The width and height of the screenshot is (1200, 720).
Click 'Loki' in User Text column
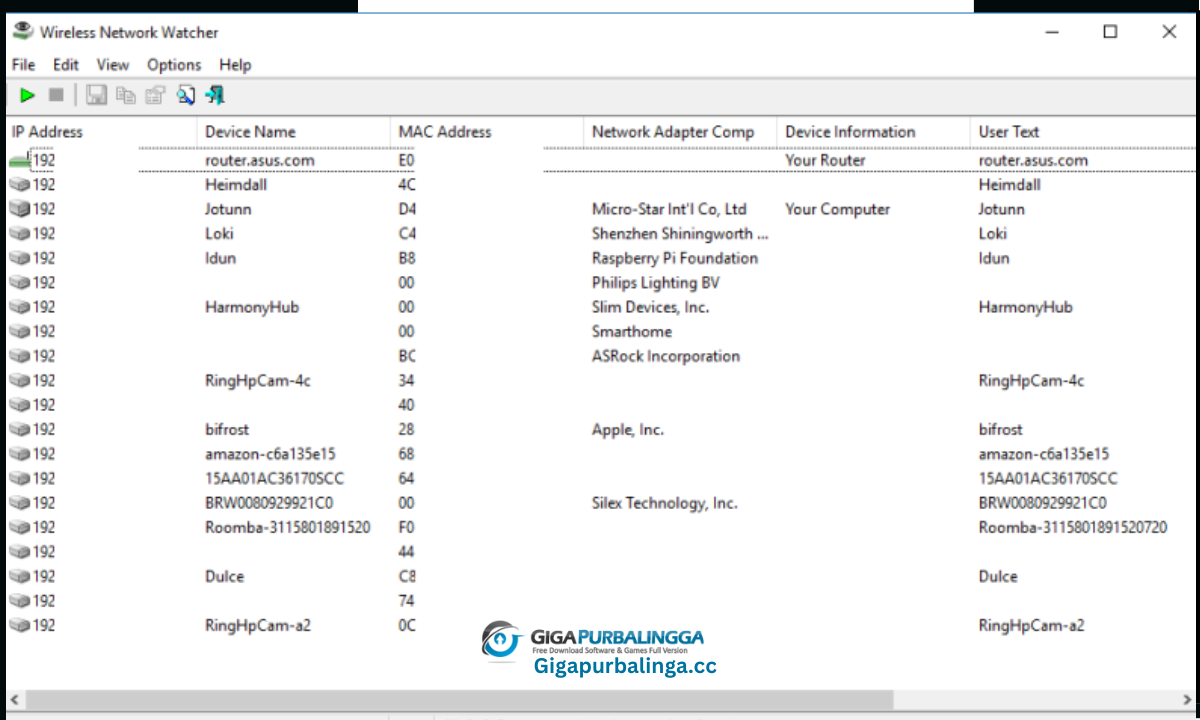[993, 234]
